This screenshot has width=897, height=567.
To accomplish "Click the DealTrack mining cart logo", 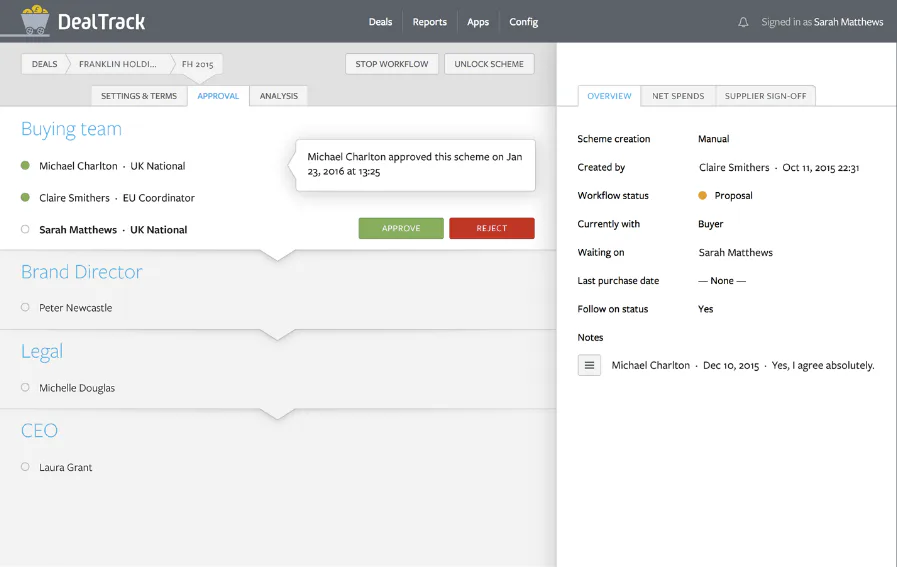I will [x=34, y=20].
